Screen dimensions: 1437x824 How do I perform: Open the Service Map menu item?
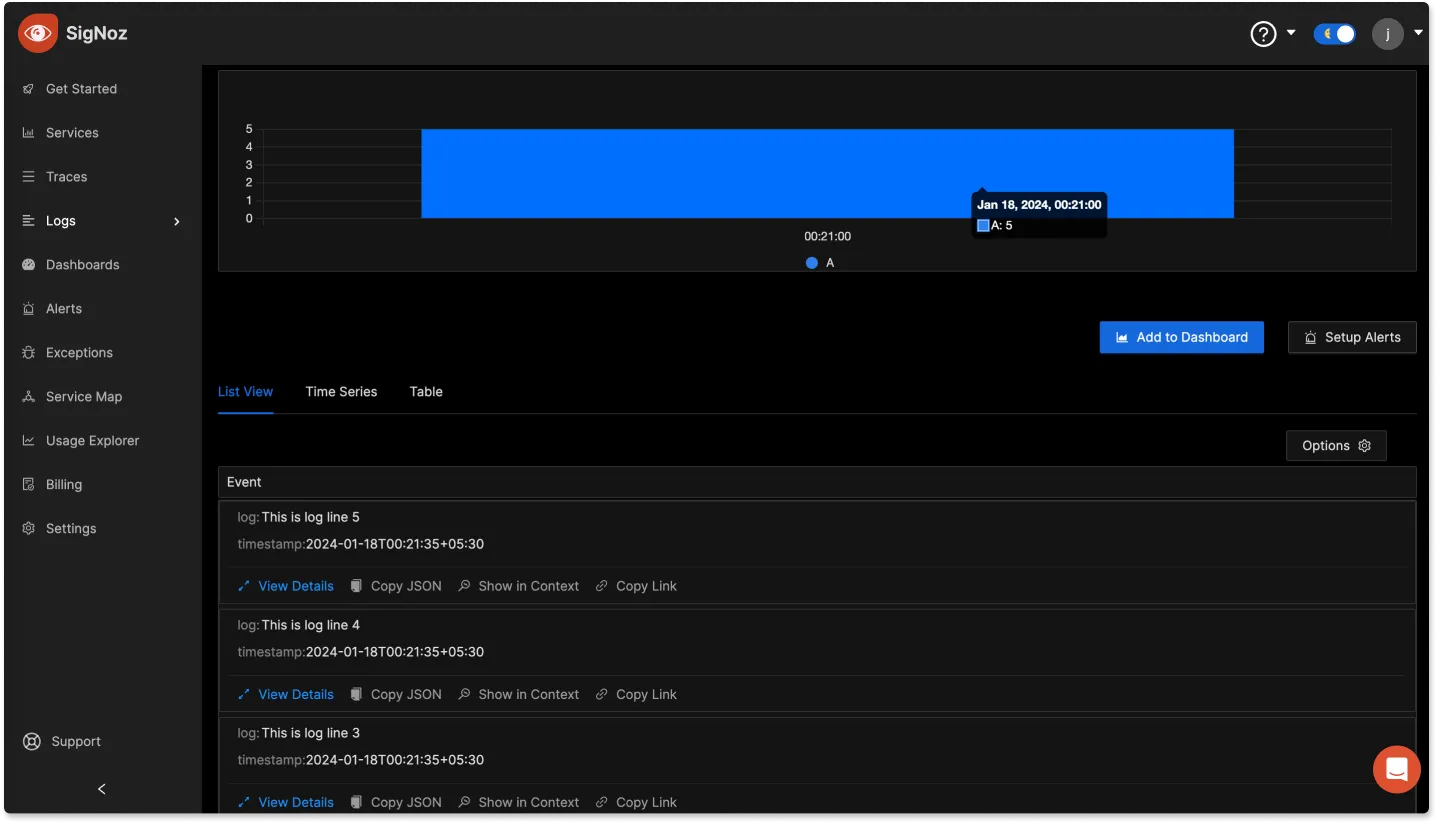84,397
